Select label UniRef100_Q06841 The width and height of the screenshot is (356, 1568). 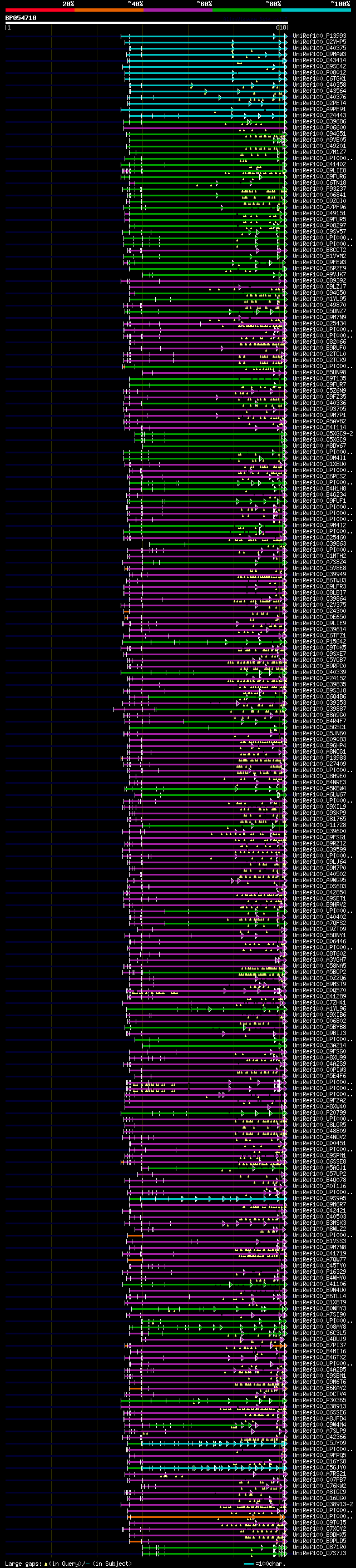point(319,195)
